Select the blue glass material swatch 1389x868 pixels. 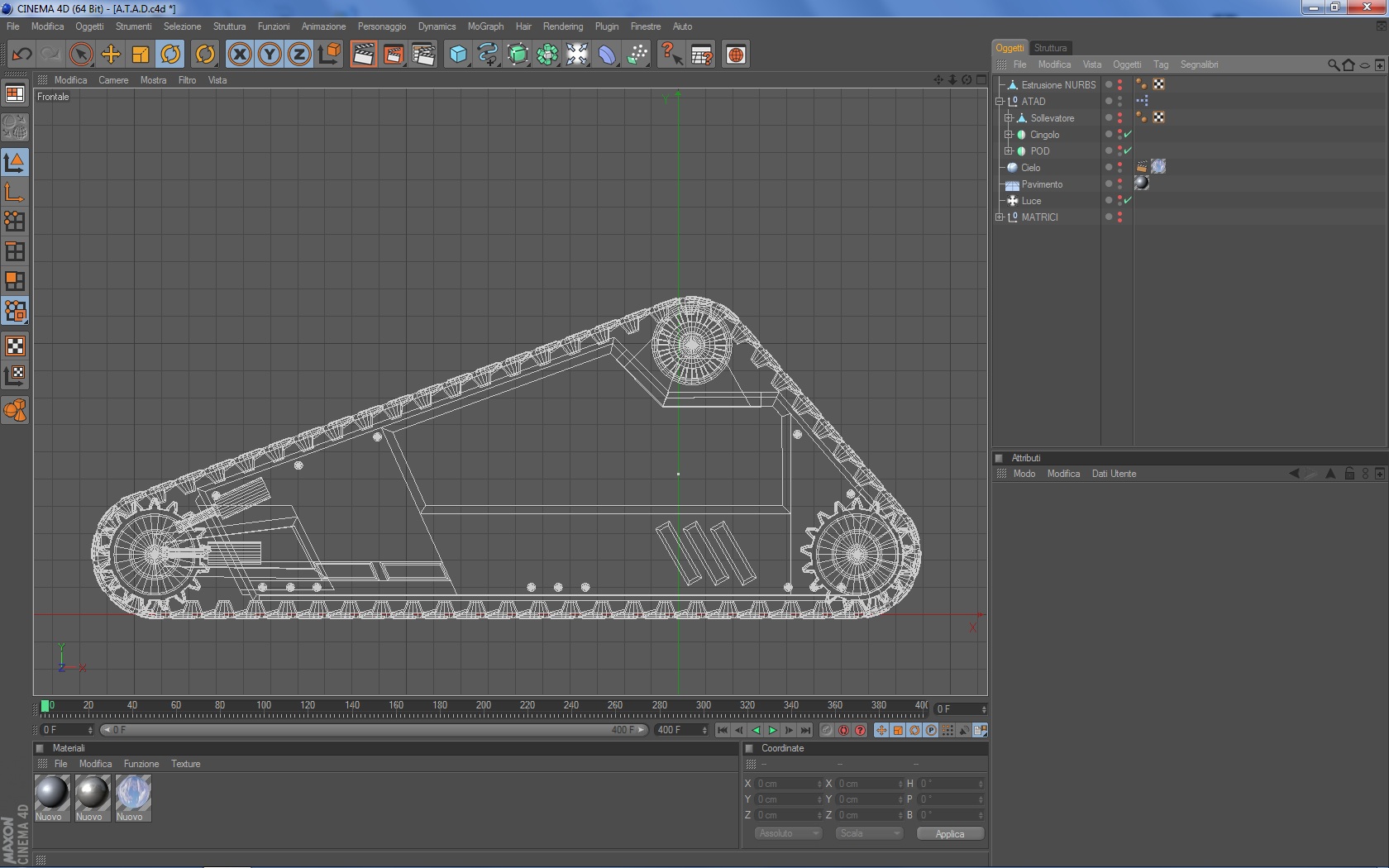click(132, 793)
